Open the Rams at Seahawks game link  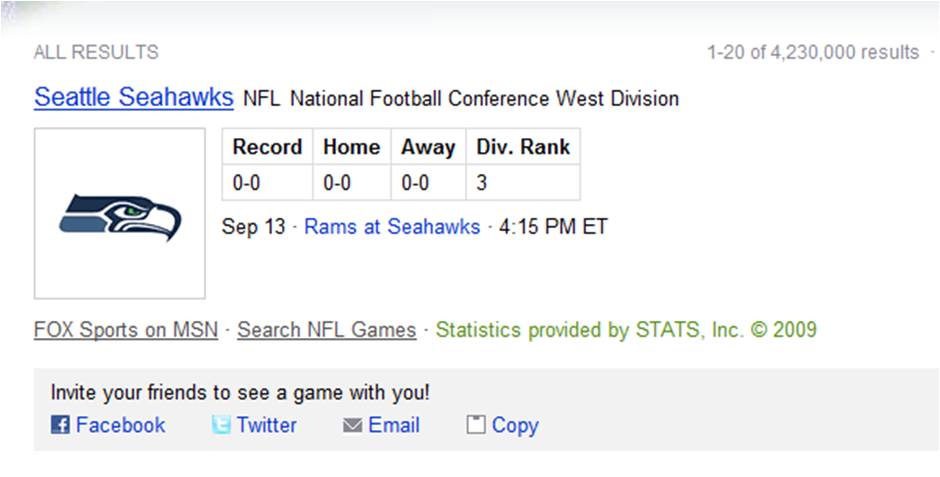click(x=392, y=227)
